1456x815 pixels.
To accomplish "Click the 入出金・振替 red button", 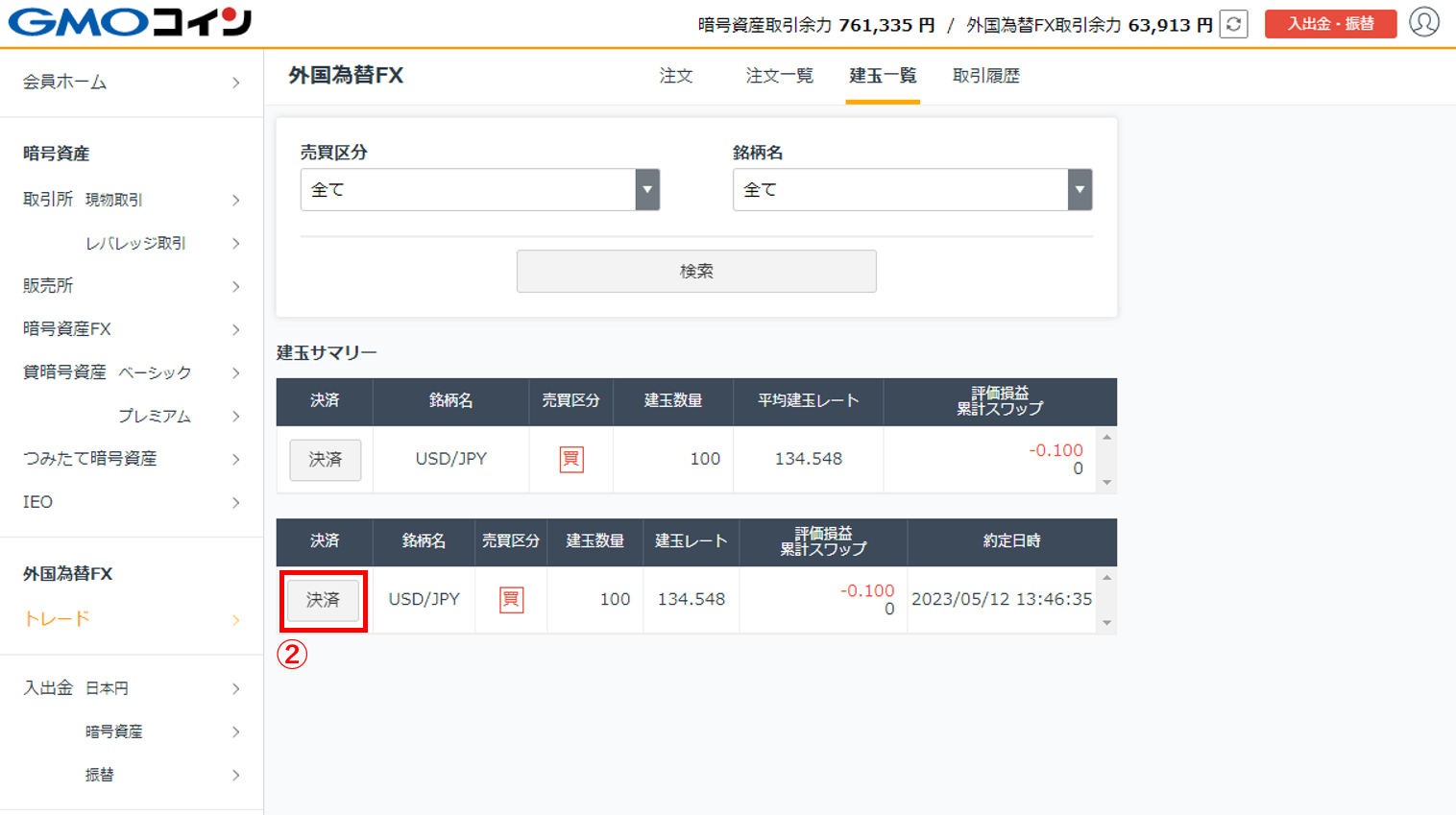I will [1330, 24].
